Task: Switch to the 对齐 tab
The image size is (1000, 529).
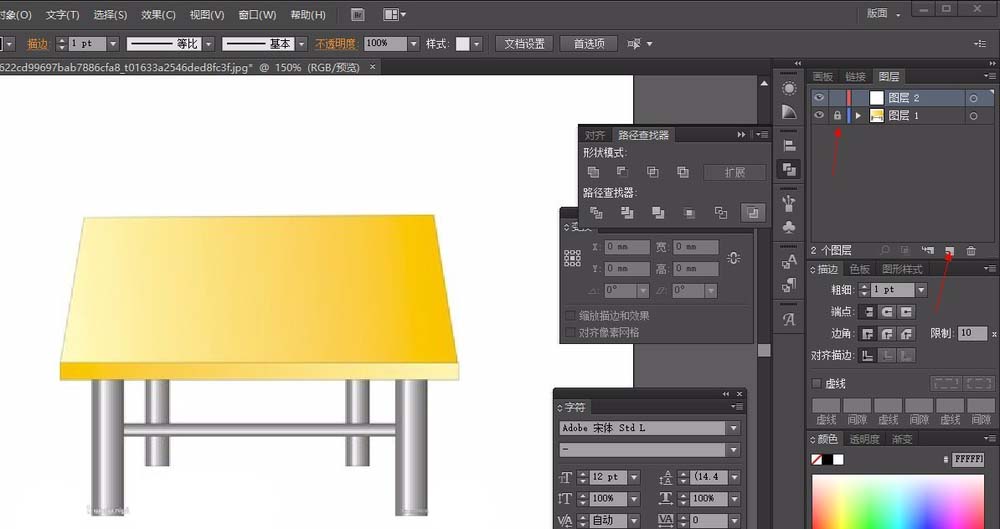Action: pos(595,135)
